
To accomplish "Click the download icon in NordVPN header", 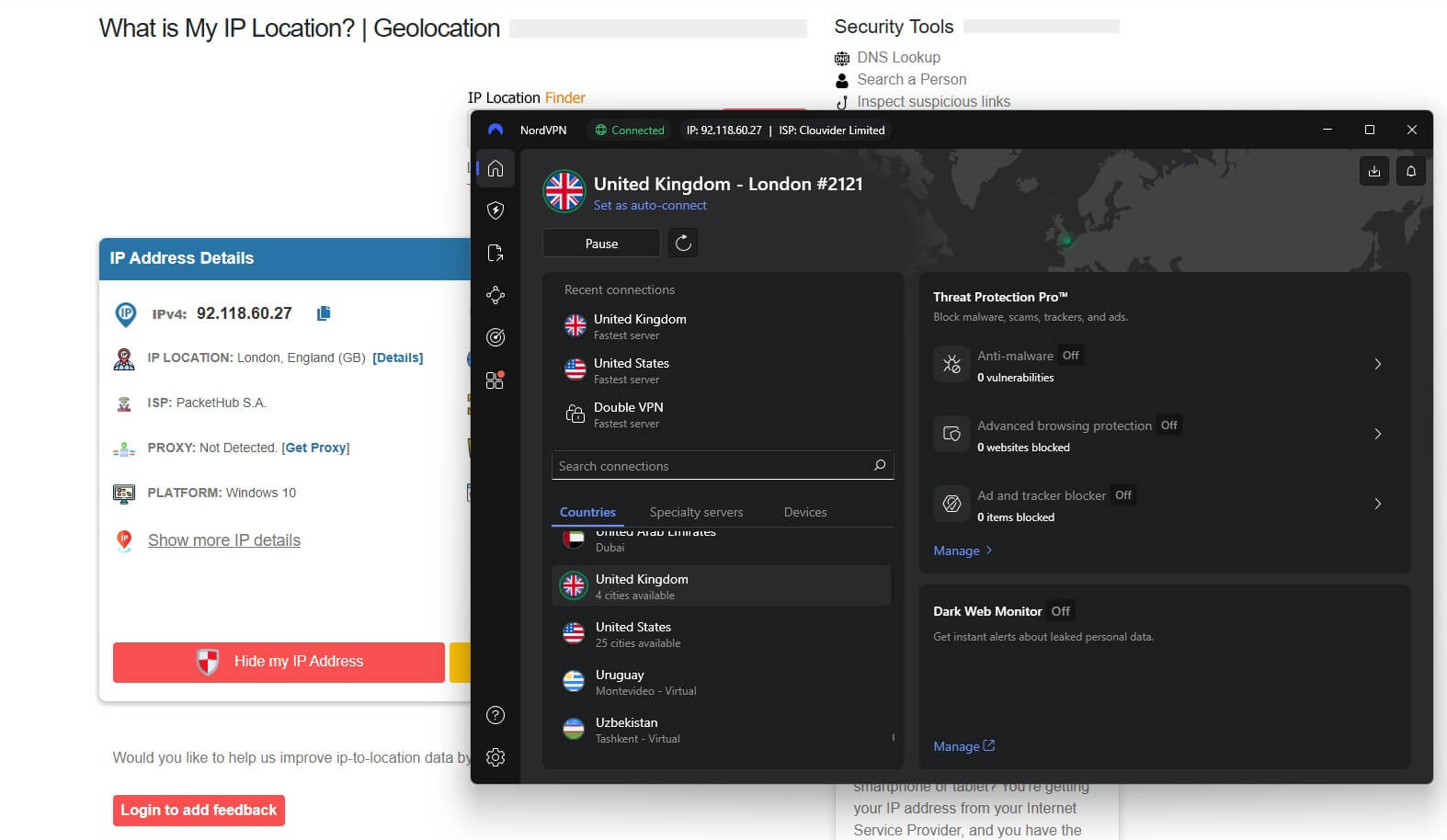I will pos(1373,171).
